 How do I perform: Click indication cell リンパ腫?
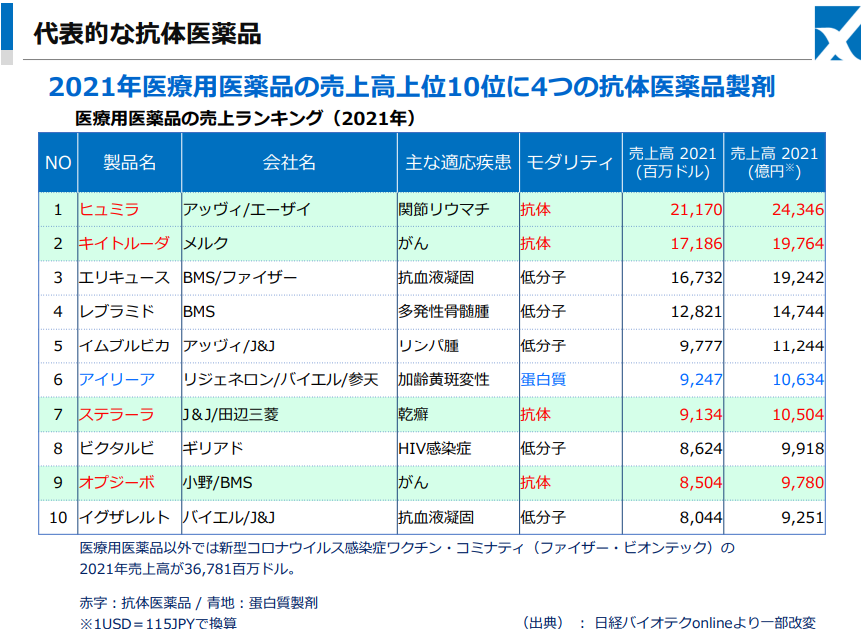[429, 346]
